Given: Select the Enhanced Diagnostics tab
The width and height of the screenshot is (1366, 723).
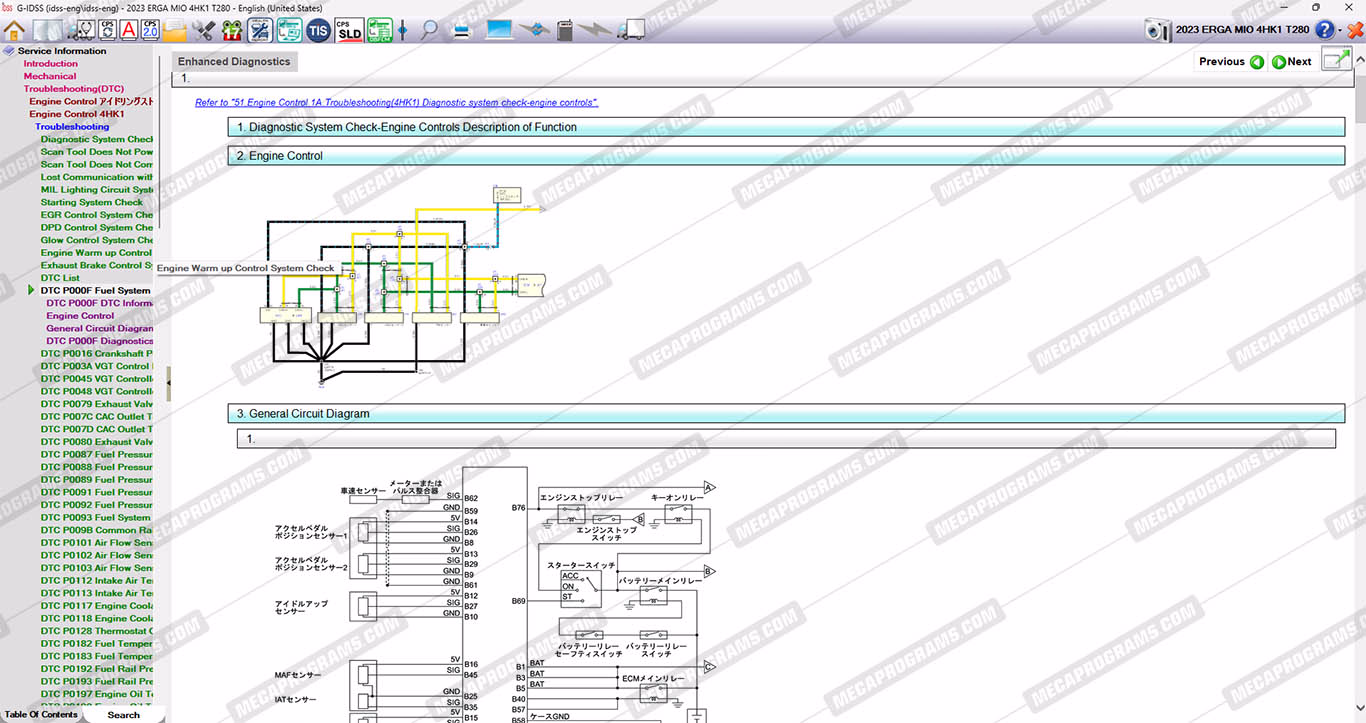Looking at the screenshot, I should [x=234, y=62].
